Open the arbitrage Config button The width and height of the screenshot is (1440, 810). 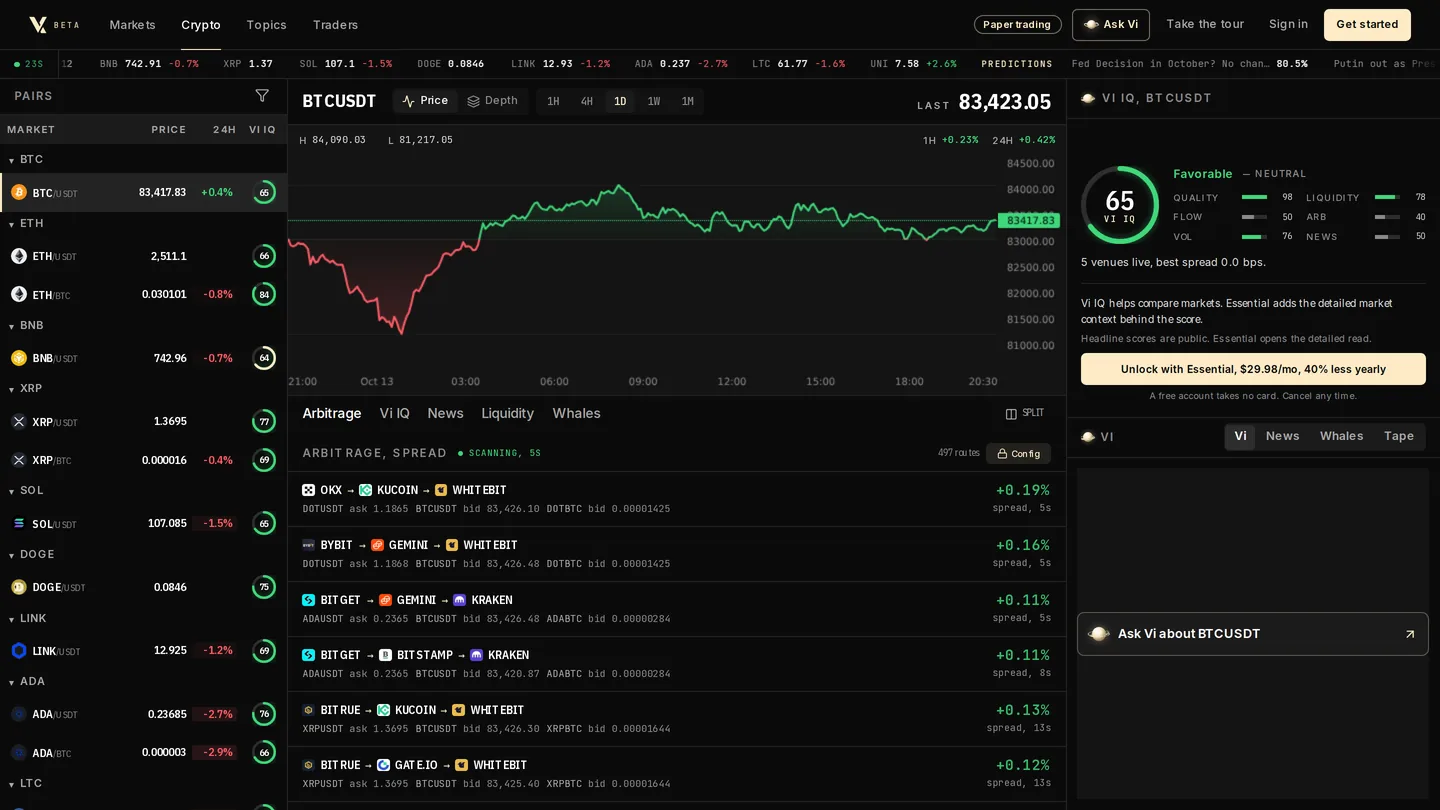pyautogui.click(x=1018, y=454)
